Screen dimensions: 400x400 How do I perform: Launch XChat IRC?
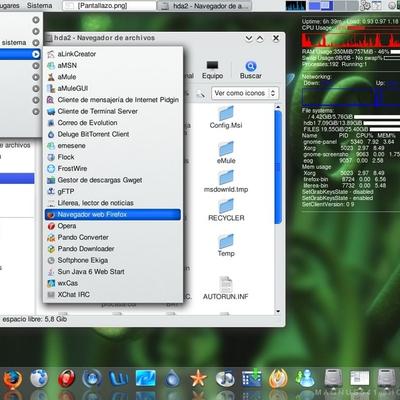[113, 294]
